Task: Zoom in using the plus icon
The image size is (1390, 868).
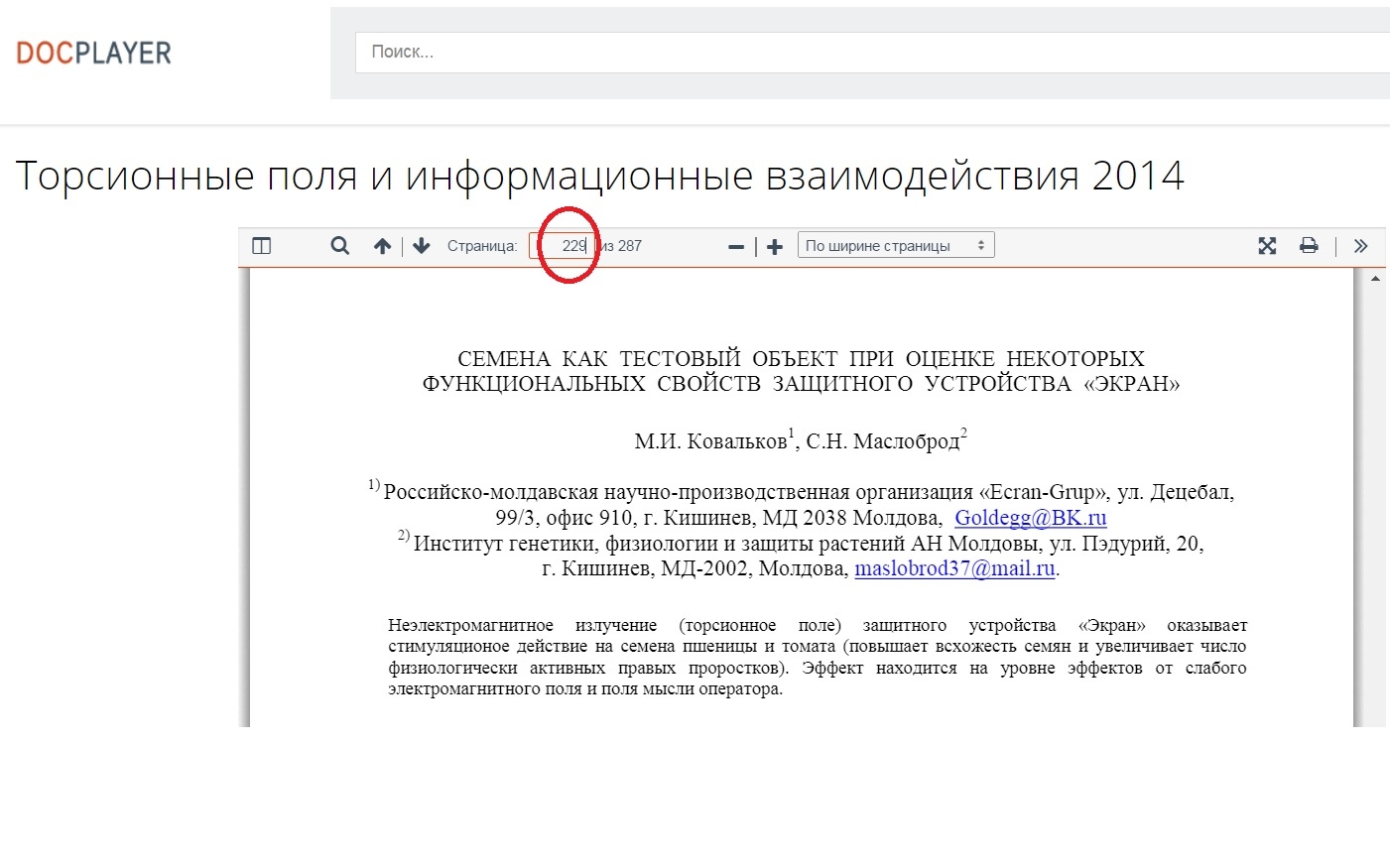Action: pyautogui.click(x=775, y=247)
